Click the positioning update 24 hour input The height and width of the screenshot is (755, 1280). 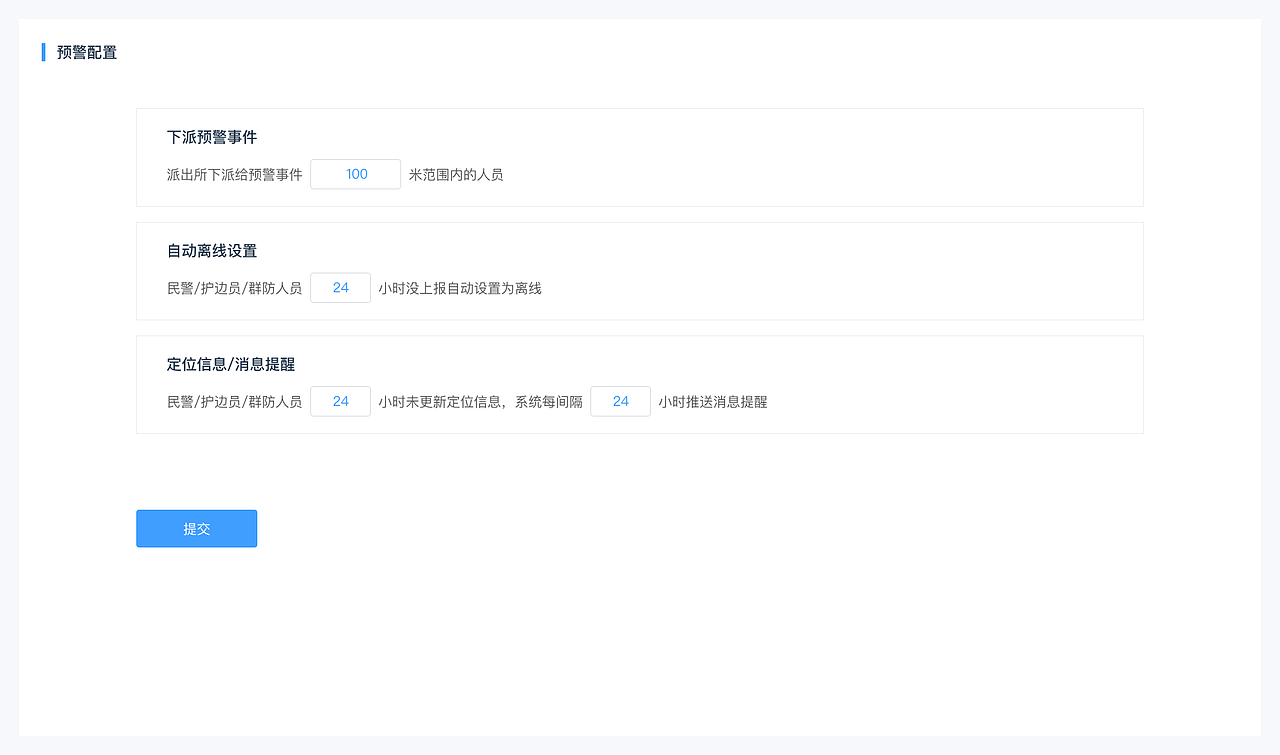pos(340,401)
